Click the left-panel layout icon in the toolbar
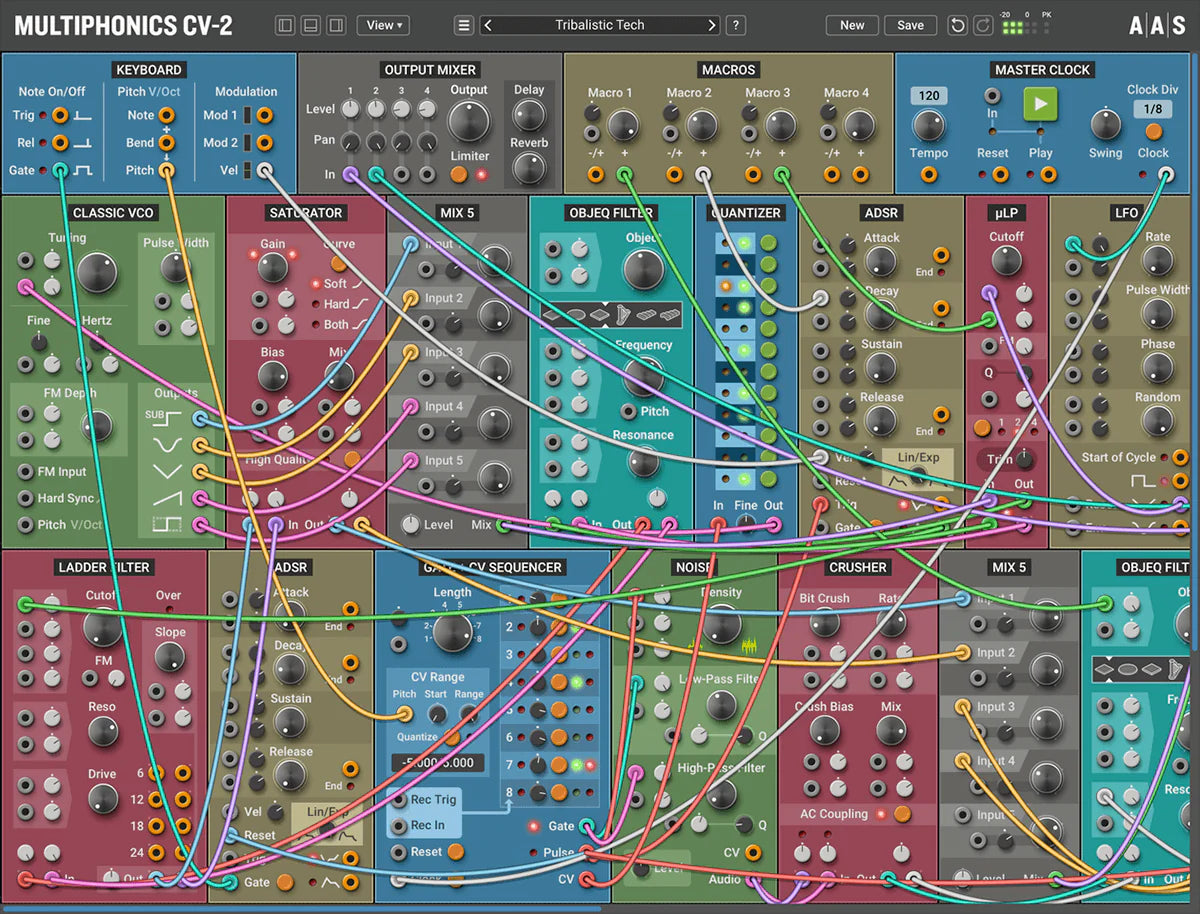Image resolution: width=1200 pixels, height=914 pixels. [x=287, y=24]
